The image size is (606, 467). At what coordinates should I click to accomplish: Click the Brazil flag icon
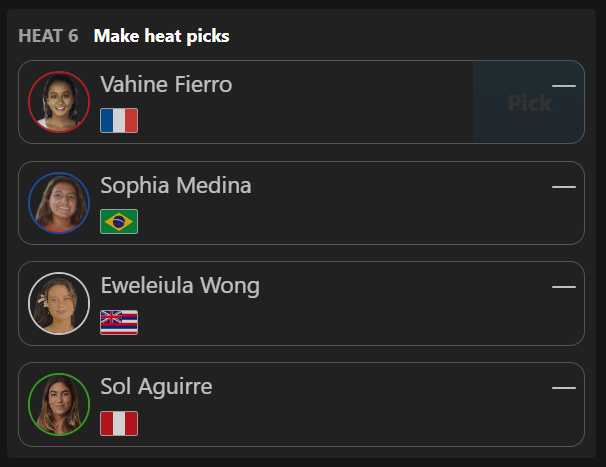(119, 222)
